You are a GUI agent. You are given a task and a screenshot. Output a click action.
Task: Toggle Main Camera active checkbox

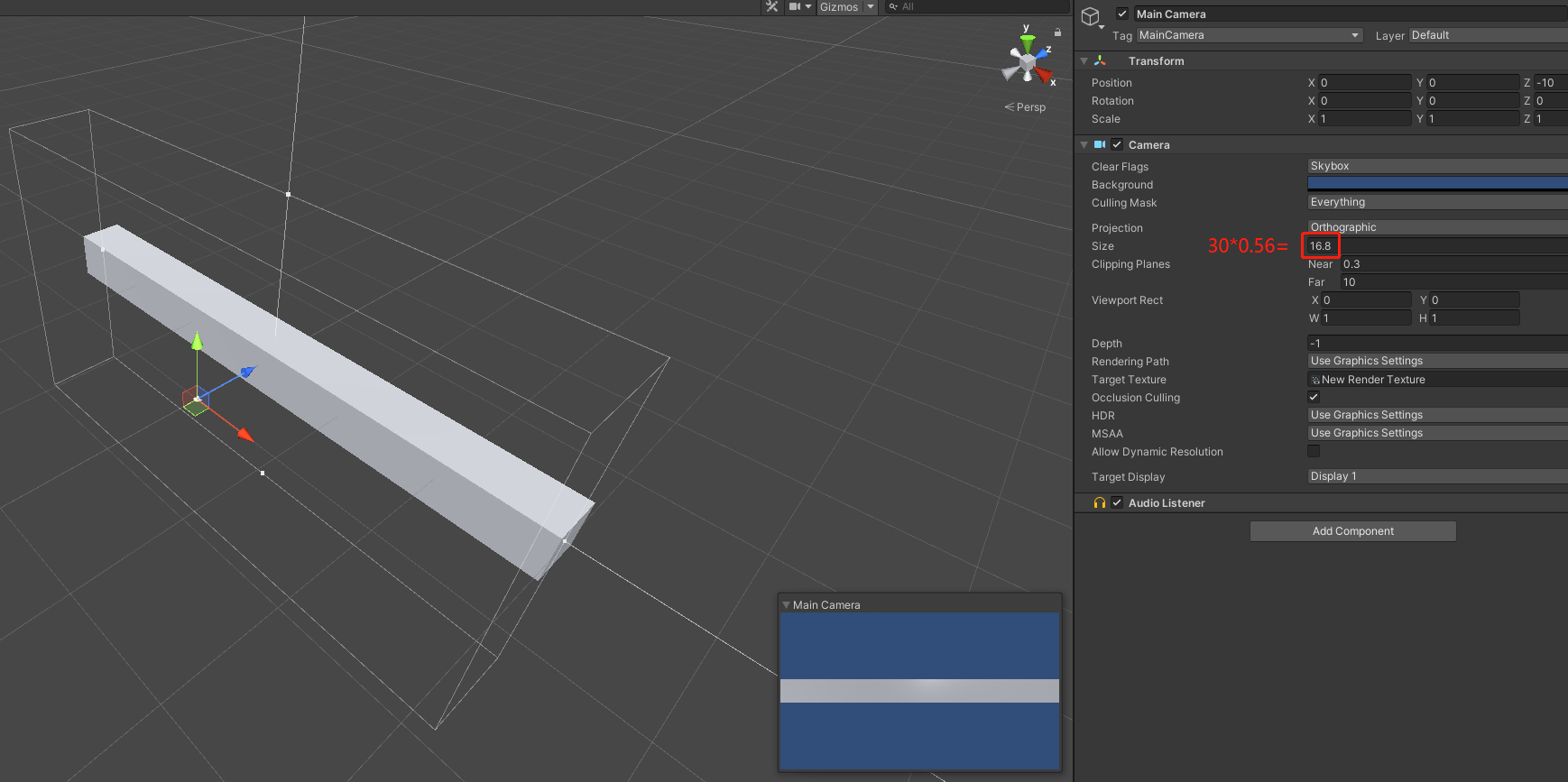coord(1122,14)
